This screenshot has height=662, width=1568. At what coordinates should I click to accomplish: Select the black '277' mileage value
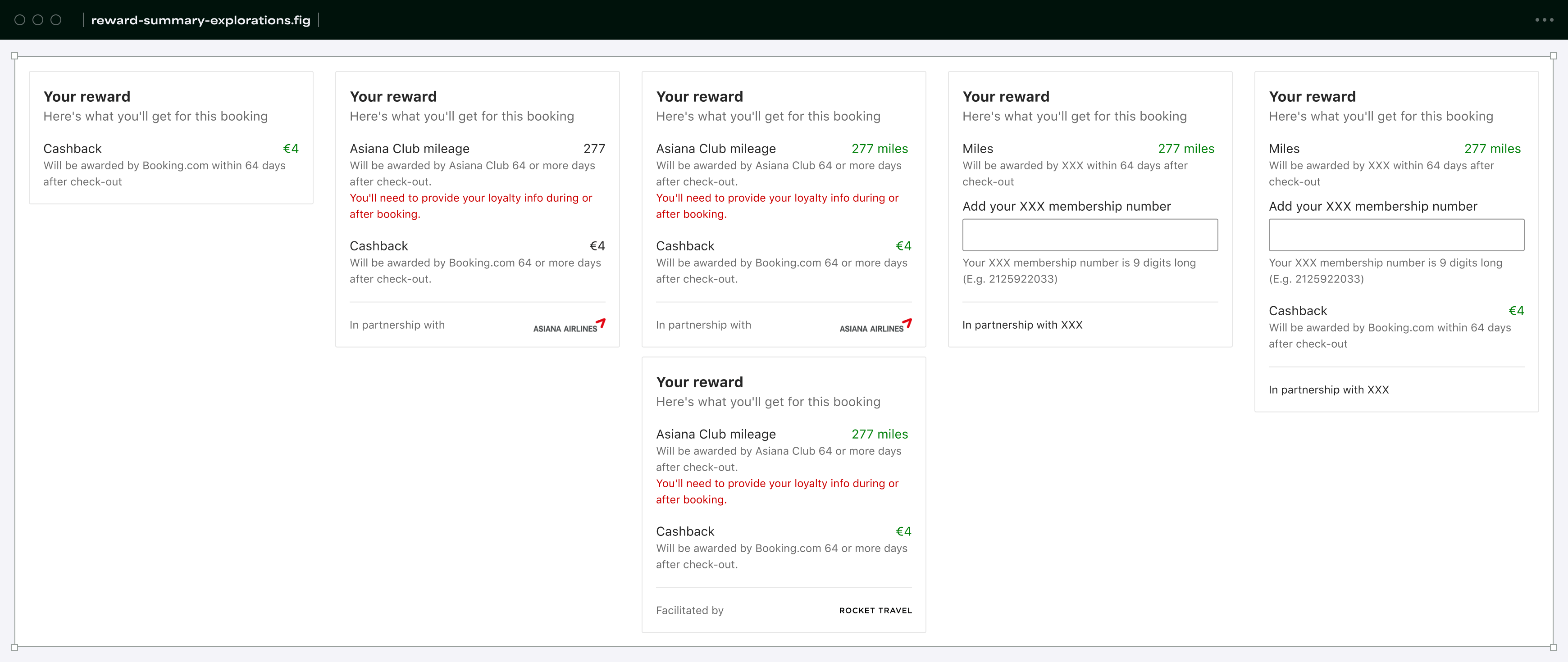(x=594, y=149)
